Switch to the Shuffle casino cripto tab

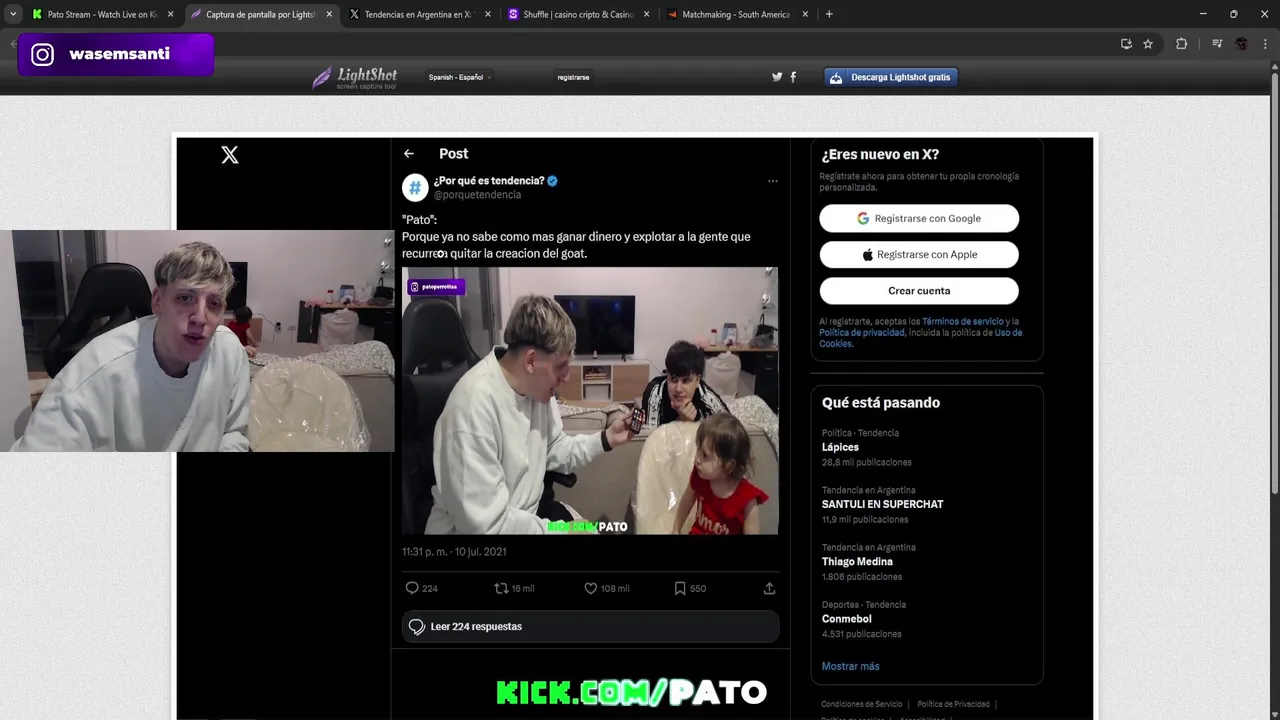[577, 14]
